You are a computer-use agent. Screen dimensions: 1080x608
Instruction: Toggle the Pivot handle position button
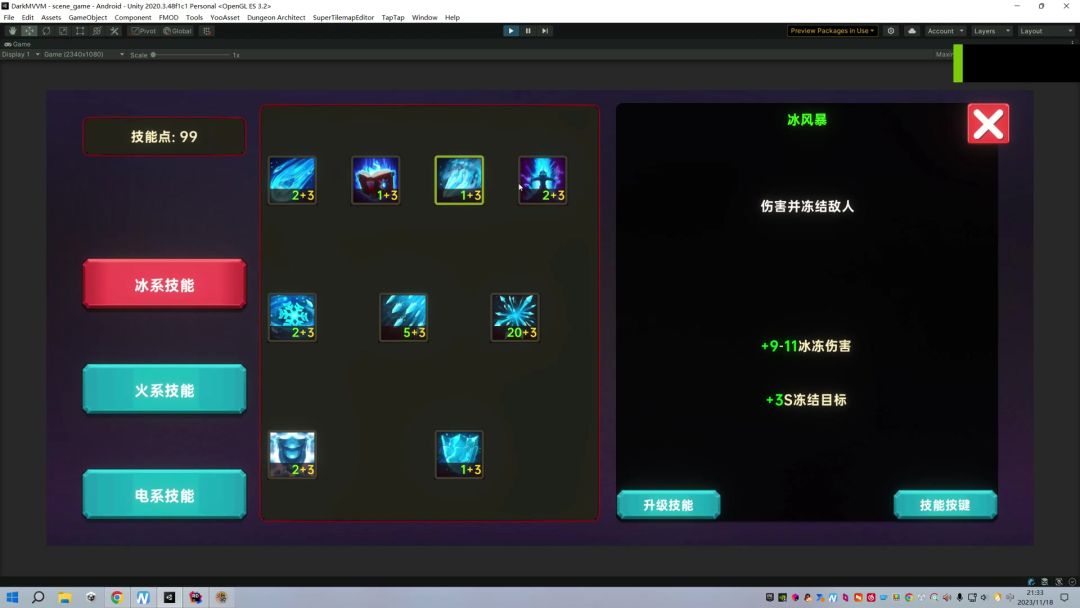tap(143, 31)
